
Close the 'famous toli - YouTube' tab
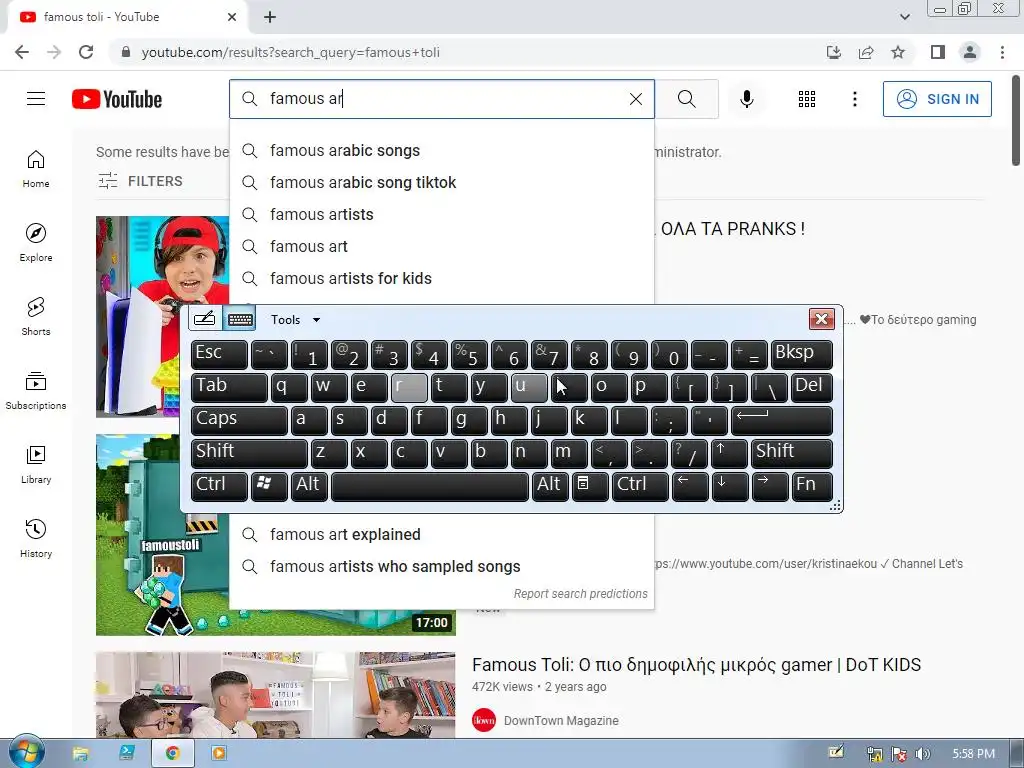pyautogui.click(x=232, y=17)
